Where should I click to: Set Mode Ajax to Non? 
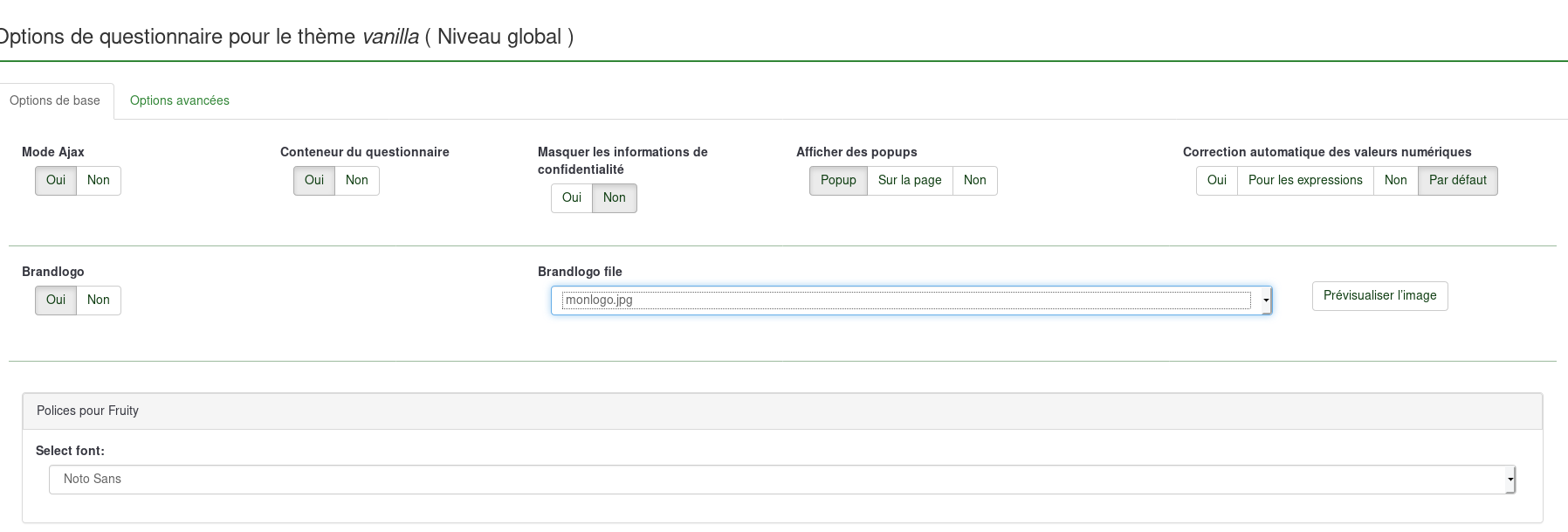point(99,180)
